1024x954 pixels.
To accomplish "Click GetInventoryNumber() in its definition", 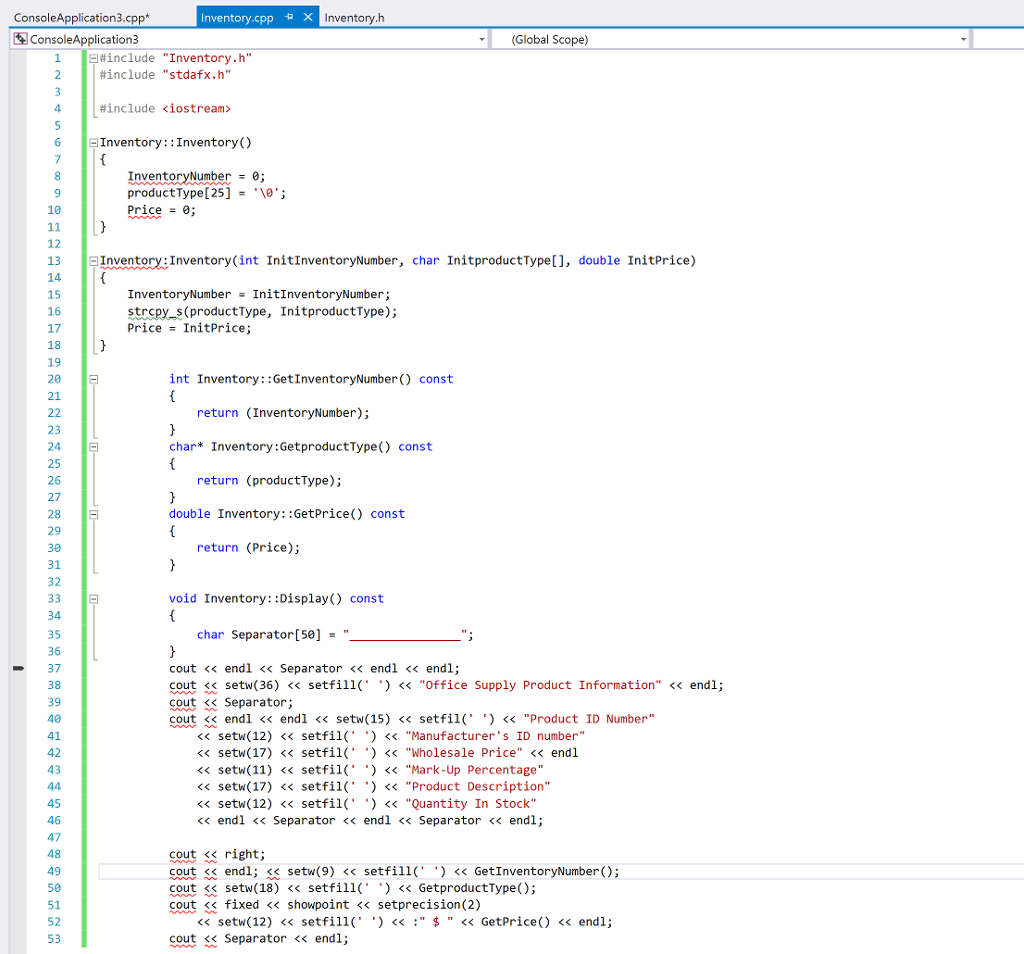I will pos(342,379).
